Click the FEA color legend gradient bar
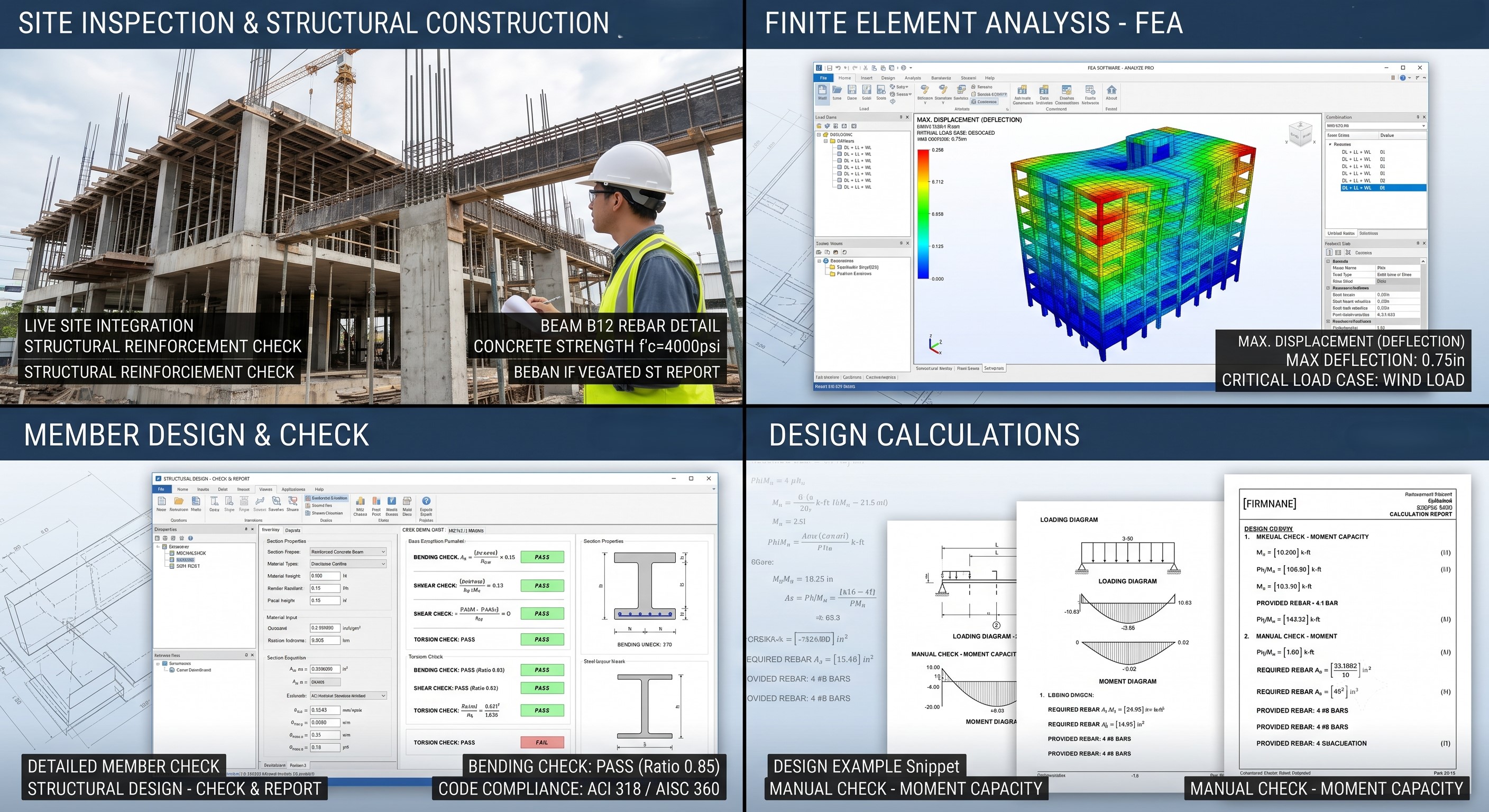 (923, 215)
